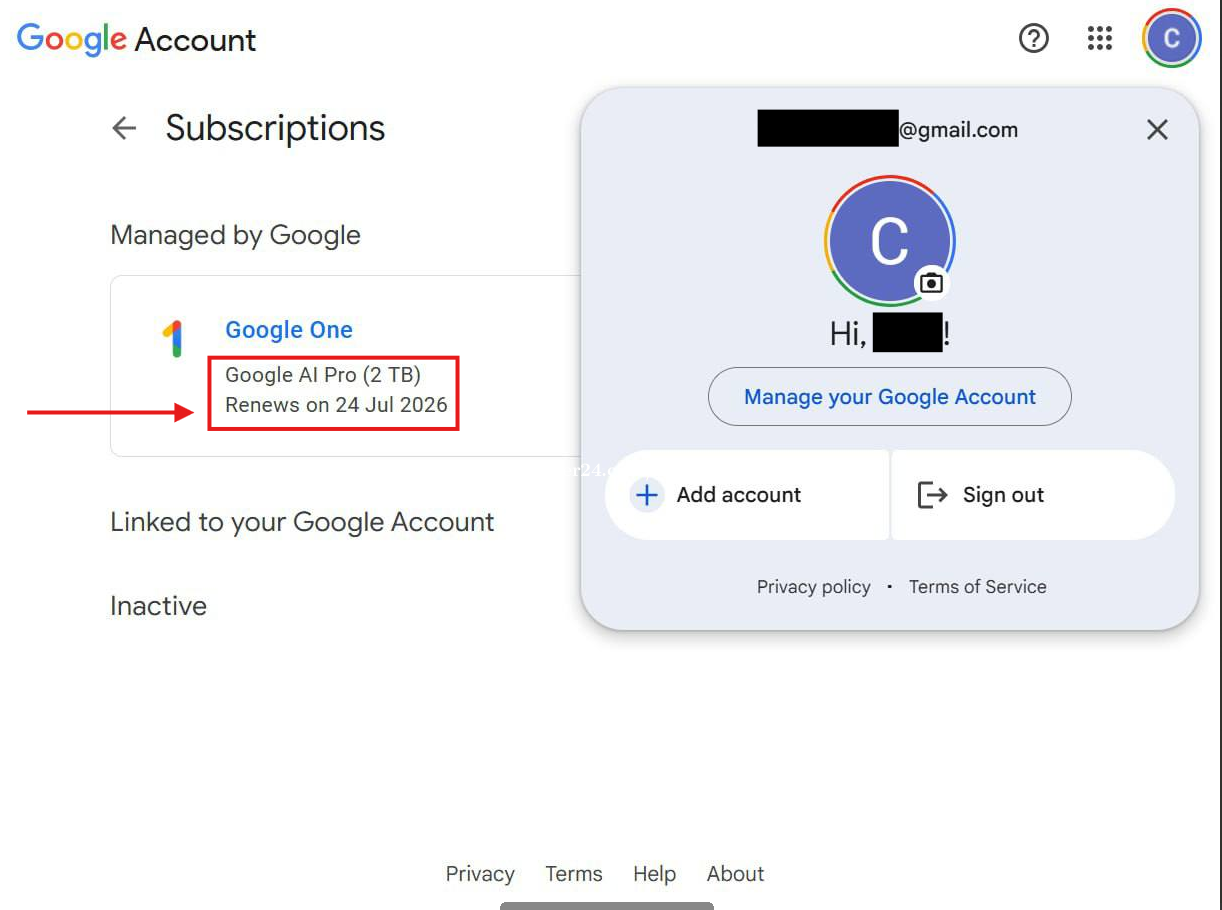
Task: Open Privacy policy in account popup
Action: click(813, 587)
